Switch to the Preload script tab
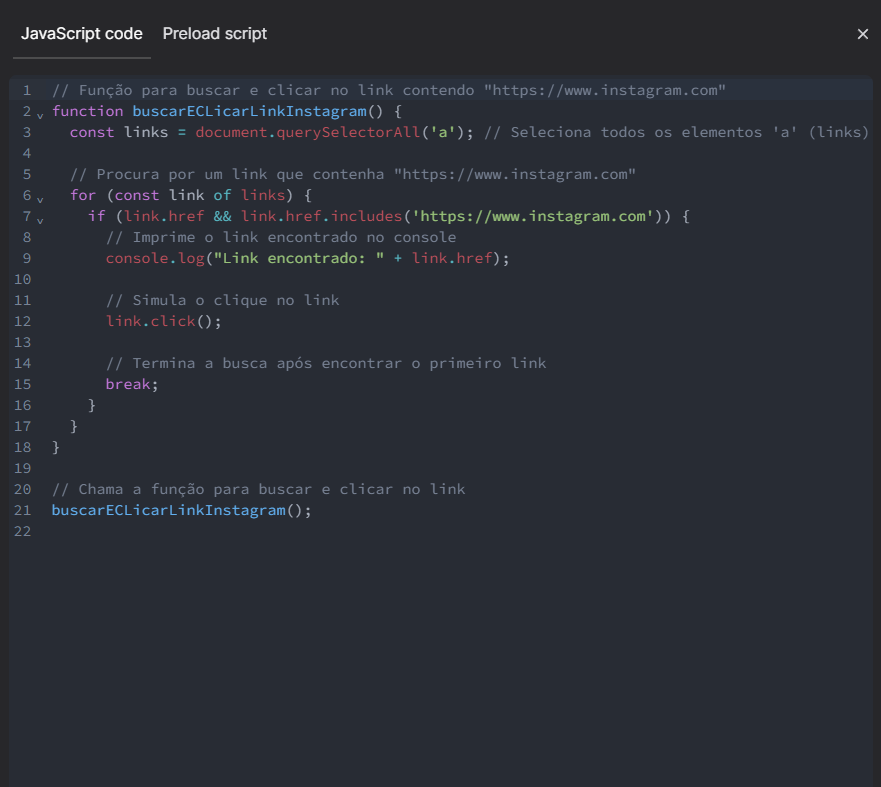Image resolution: width=881 pixels, height=787 pixels. [x=214, y=33]
